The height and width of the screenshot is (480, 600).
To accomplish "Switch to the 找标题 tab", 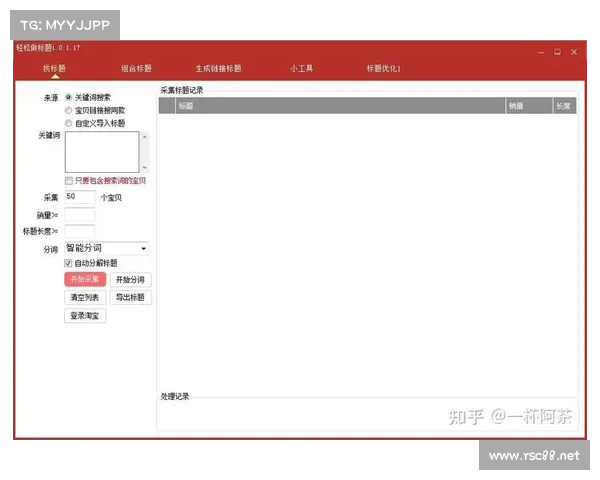I will 54,69.
